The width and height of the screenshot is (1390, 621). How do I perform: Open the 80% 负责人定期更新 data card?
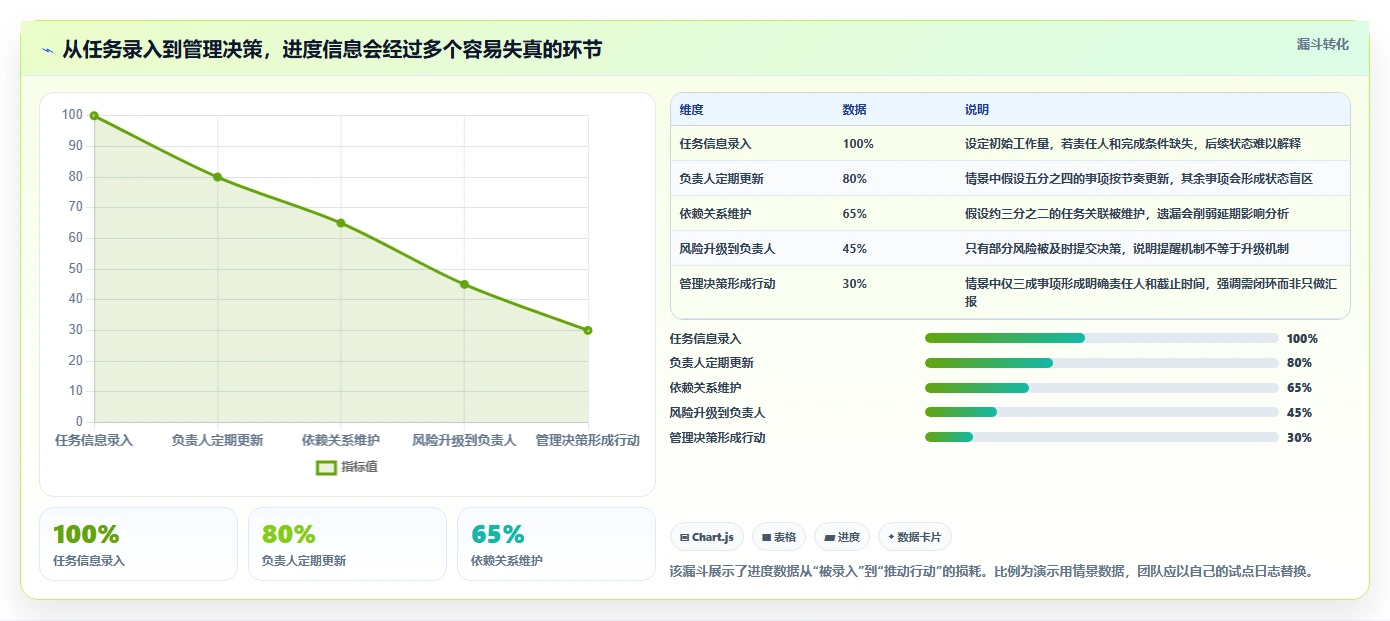click(347, 544)
